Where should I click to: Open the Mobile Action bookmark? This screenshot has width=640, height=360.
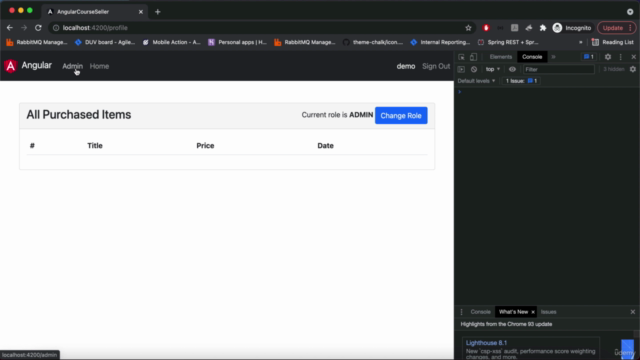(x=171, y=42)
